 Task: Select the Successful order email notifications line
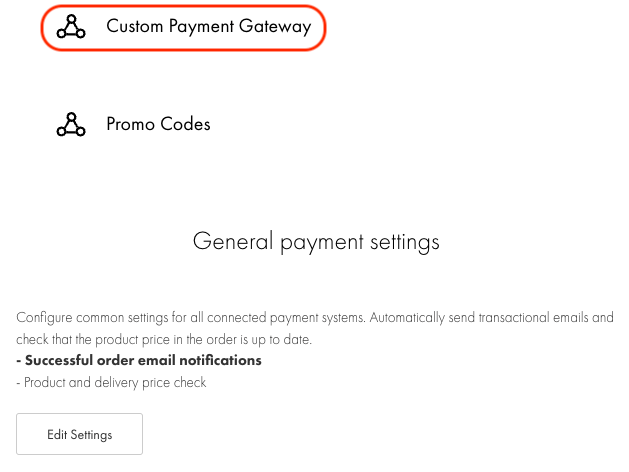point(139,360)
